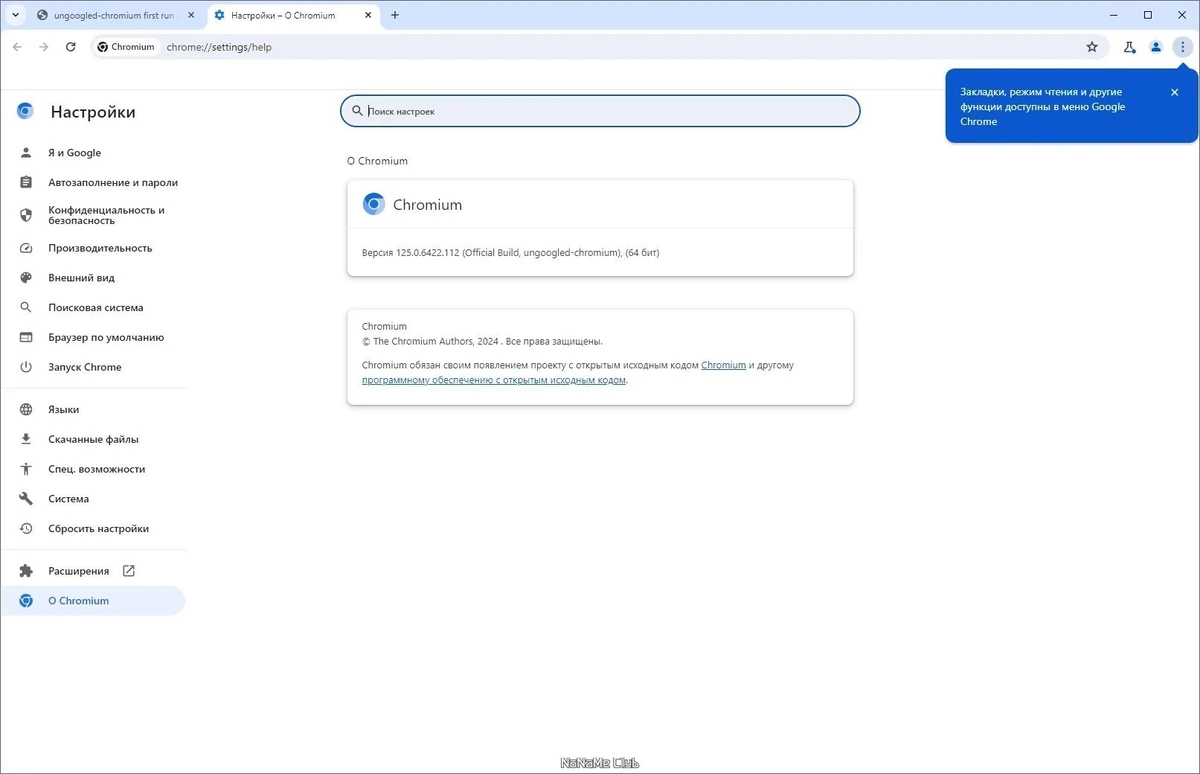Reload the page
Viewport: 1200px width, 774px height.
70,47
